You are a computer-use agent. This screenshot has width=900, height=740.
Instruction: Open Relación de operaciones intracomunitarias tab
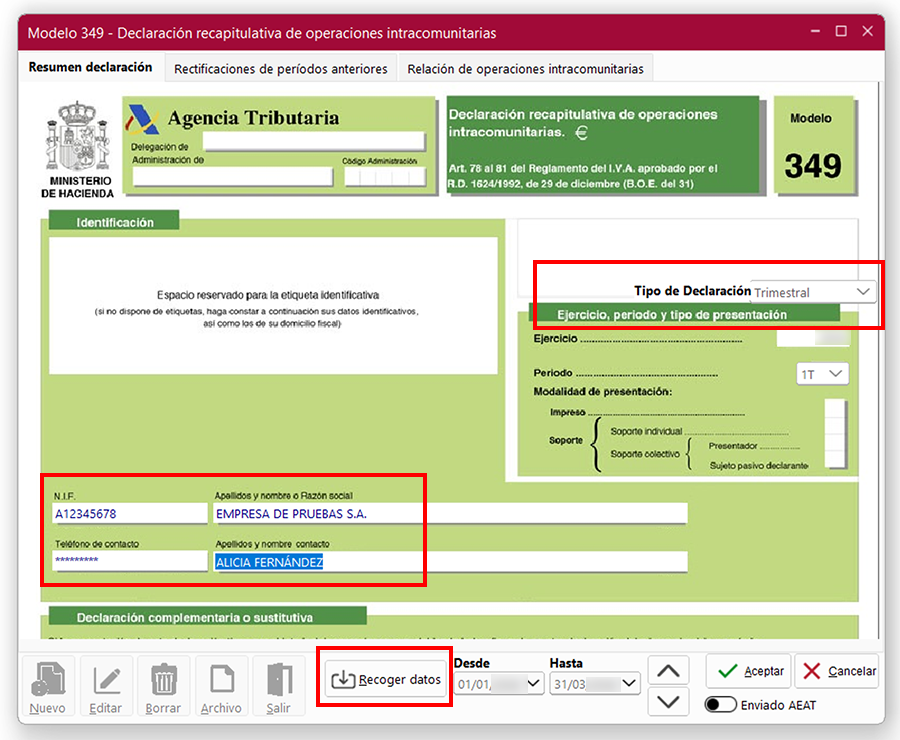[x=525, y=69]
